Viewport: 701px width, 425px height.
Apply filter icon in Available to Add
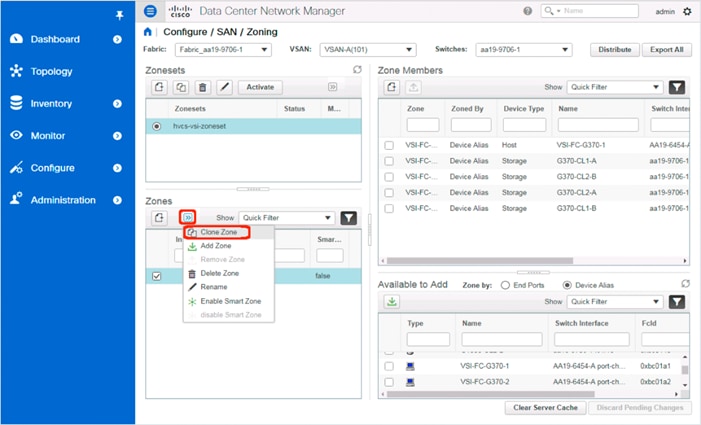677,302
